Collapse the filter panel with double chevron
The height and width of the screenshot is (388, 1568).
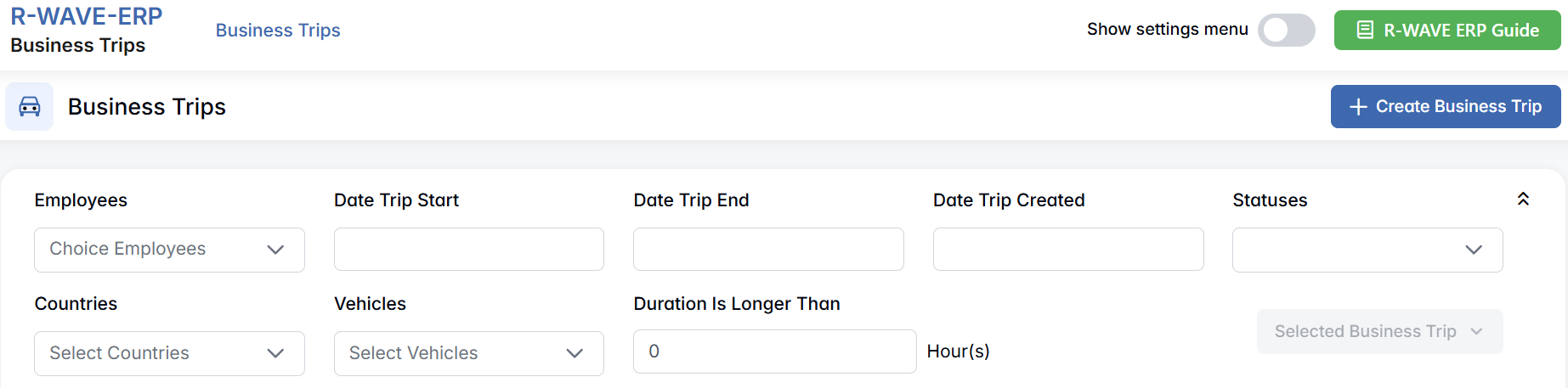tap(1523, 199)
